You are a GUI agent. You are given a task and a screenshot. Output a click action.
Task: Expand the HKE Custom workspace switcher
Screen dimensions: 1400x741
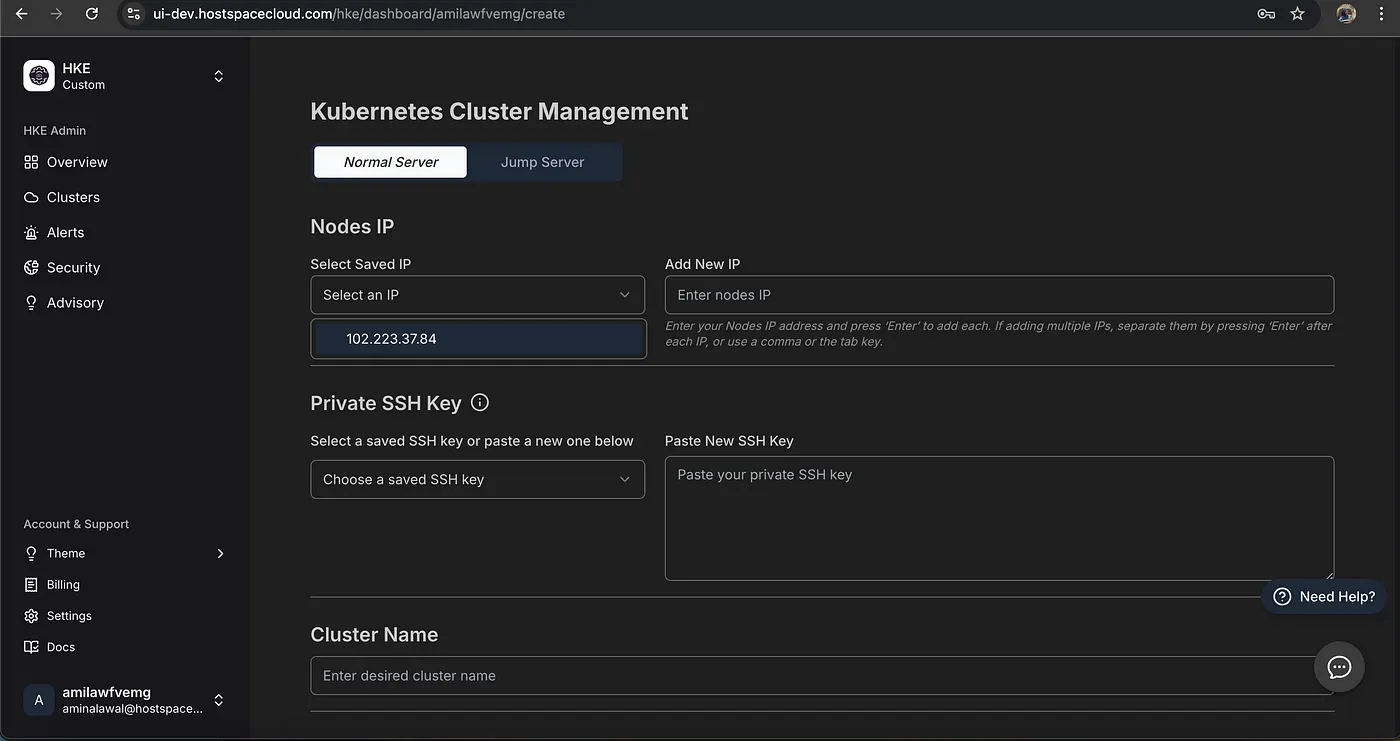tap(218, 76)
